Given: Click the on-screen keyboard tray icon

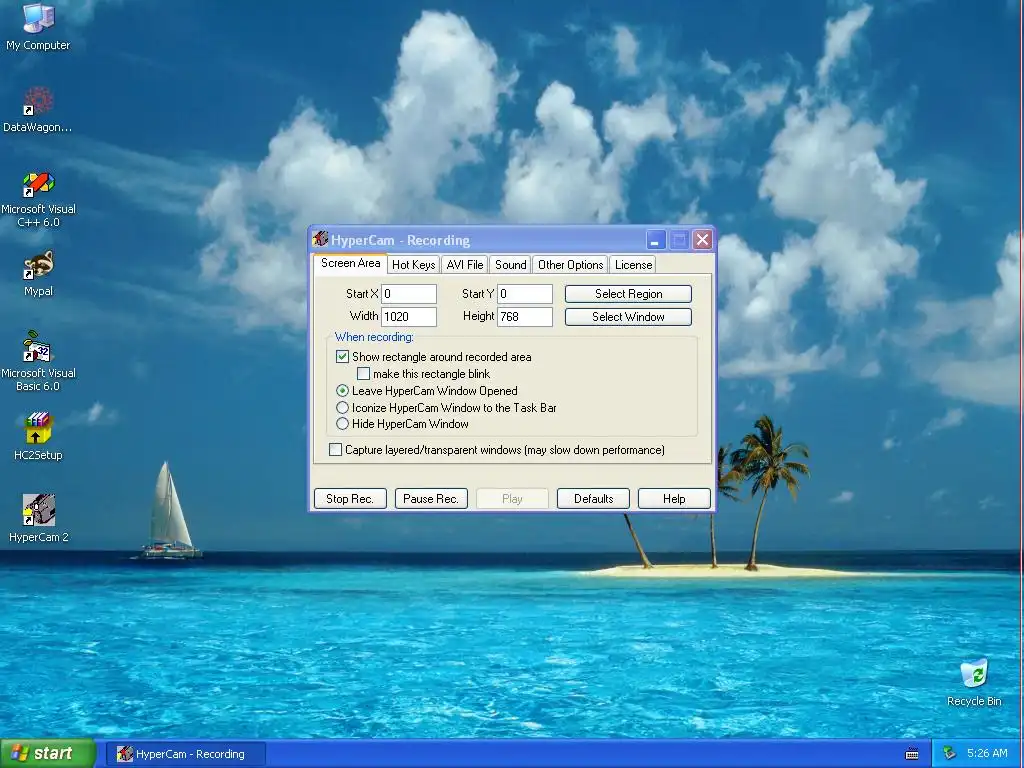Looking at the screenshot, I should [912, 754].
